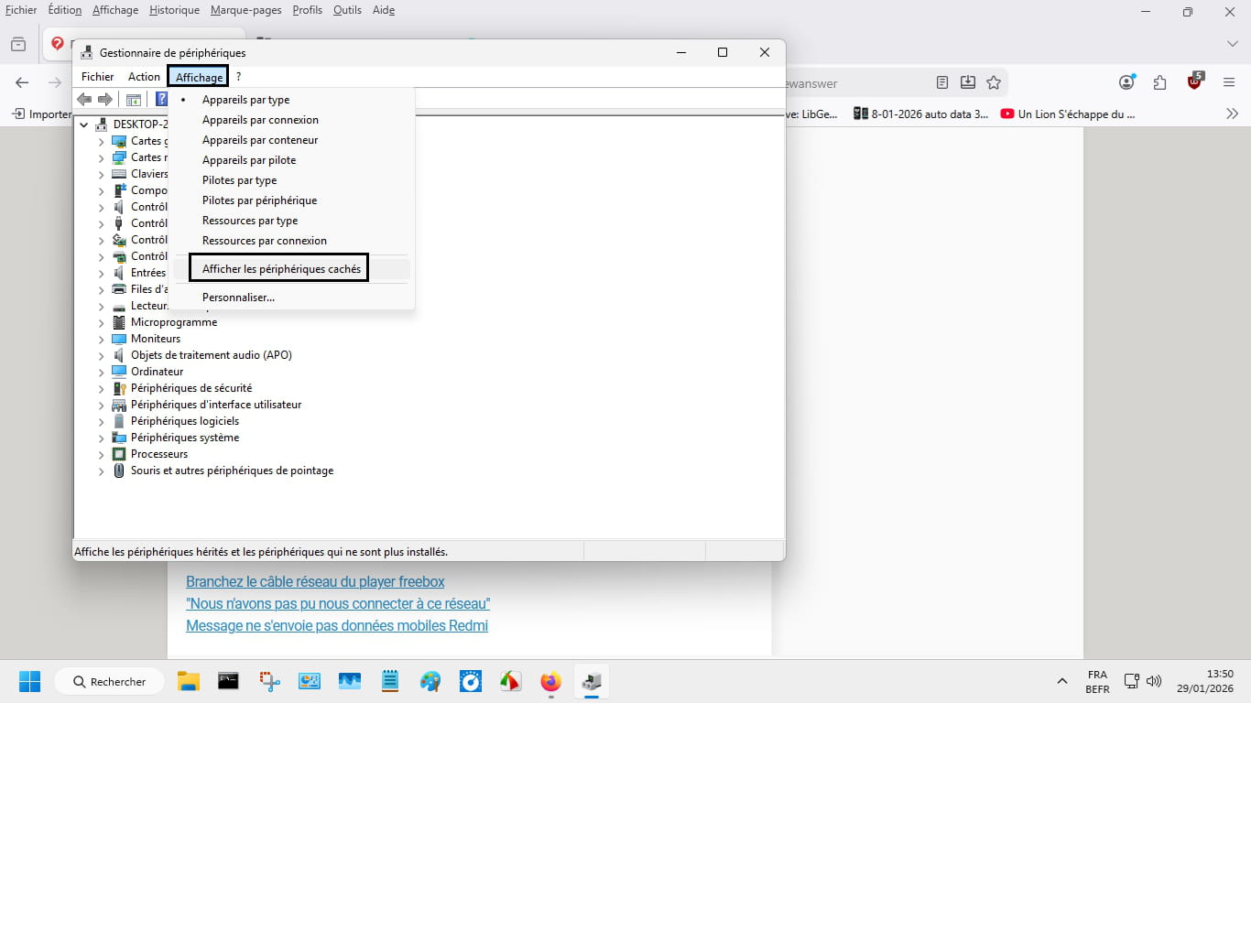Viewport: 1251px width, 952px height.
Task: Expand the Processeurs category
Action: [101, 454]
